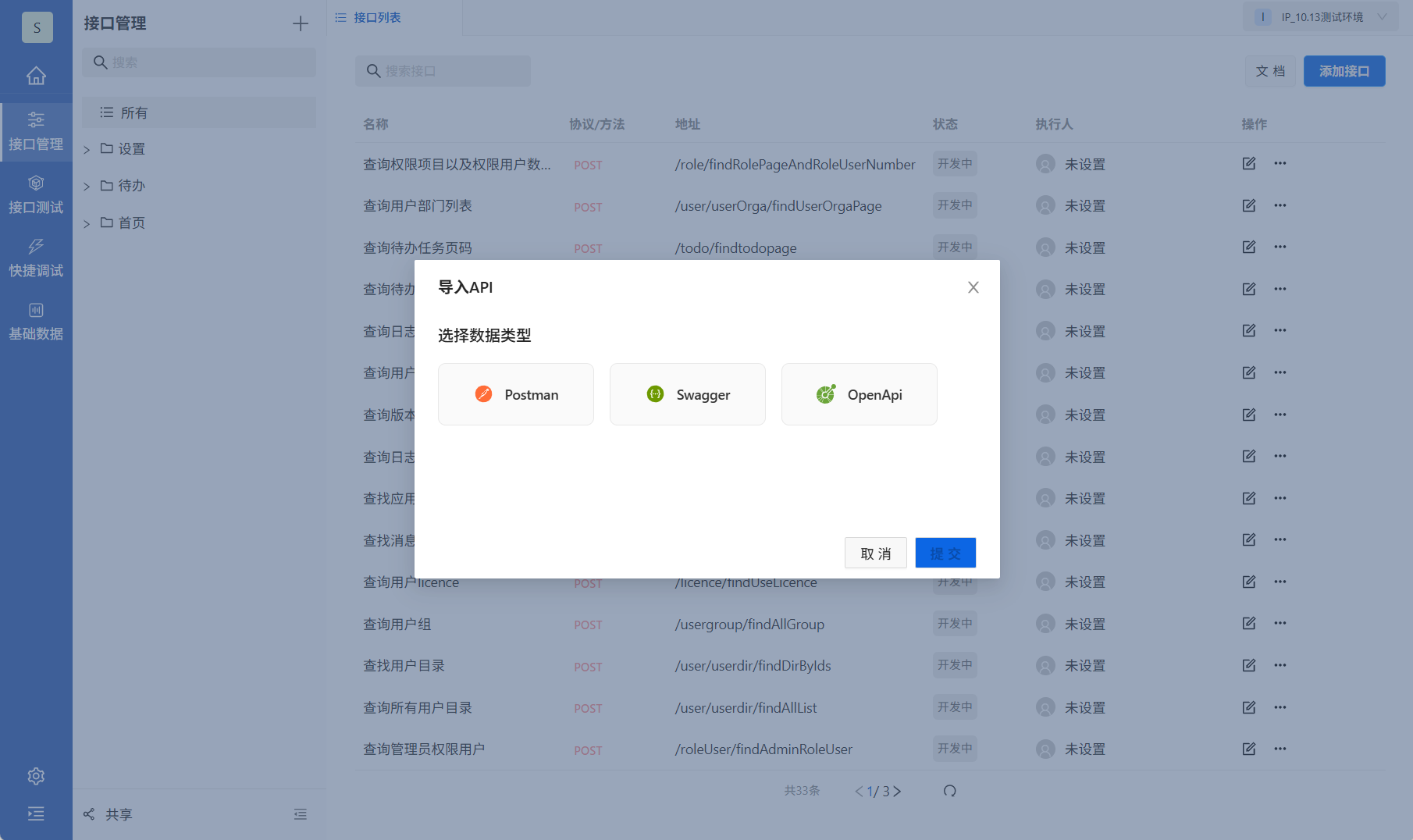Click the 共享 link at the bottom

[119, 814]
